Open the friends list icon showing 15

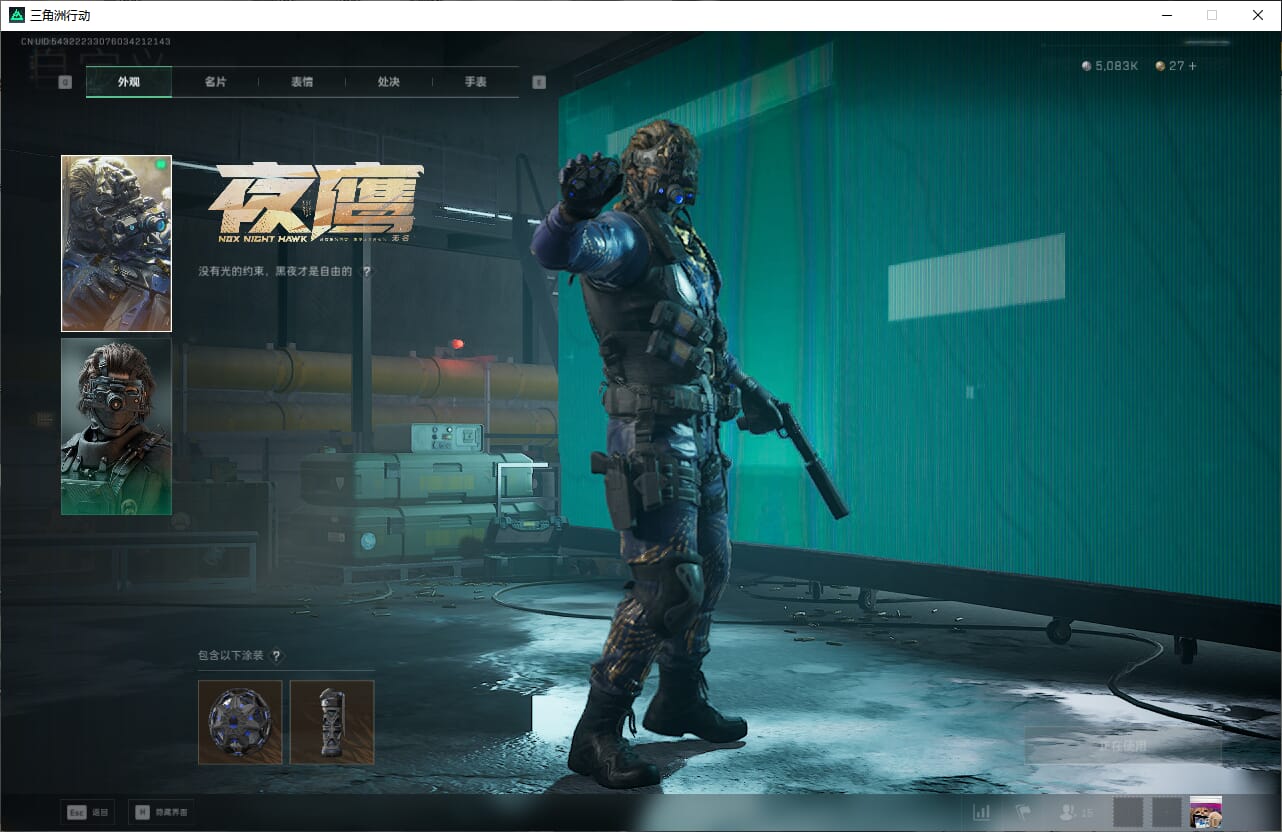pos(1076,812)
